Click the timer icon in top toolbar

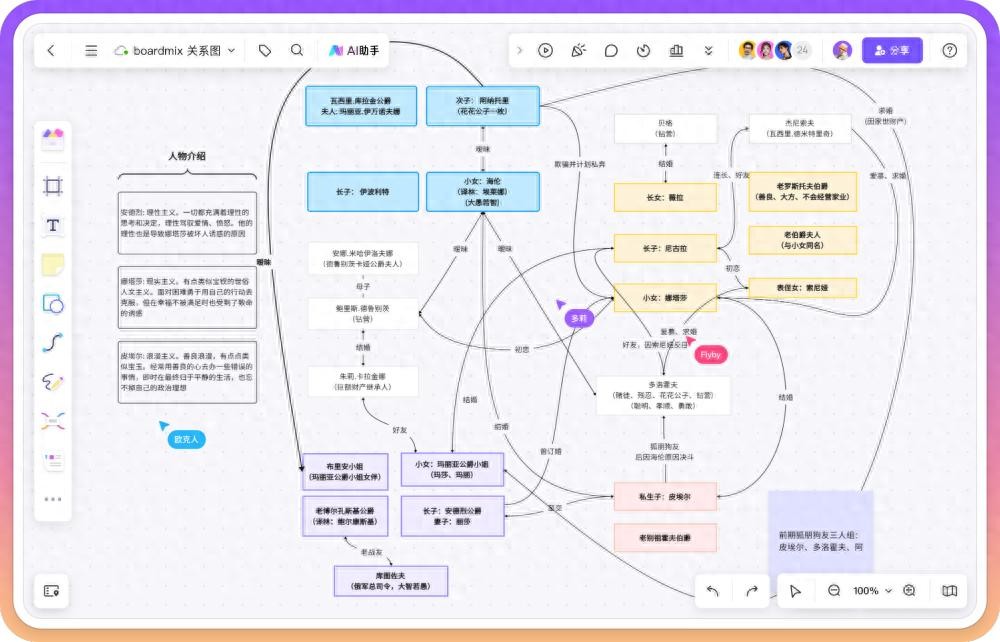643,50
